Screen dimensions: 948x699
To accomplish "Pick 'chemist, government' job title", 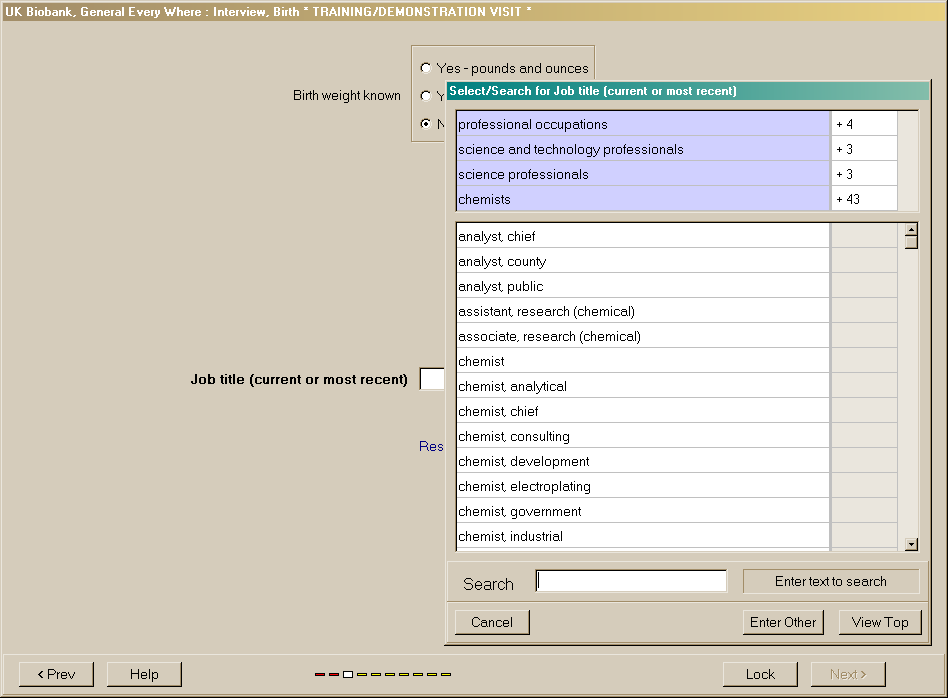I will pyautogui.click(x=642, y=512).
